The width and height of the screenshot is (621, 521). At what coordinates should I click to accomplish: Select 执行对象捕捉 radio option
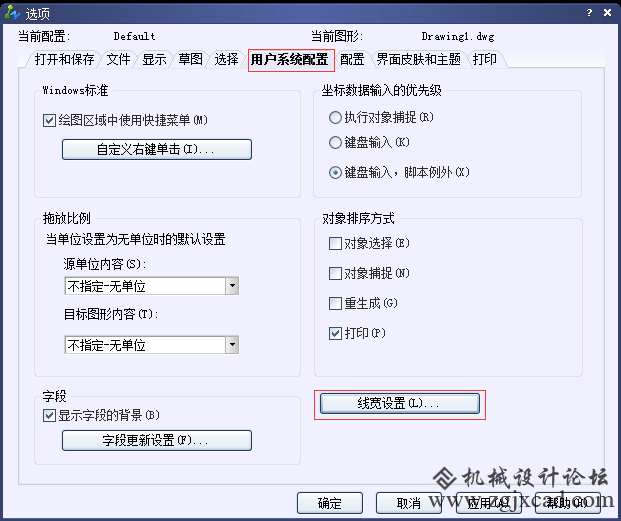click(x=335, y=118)
